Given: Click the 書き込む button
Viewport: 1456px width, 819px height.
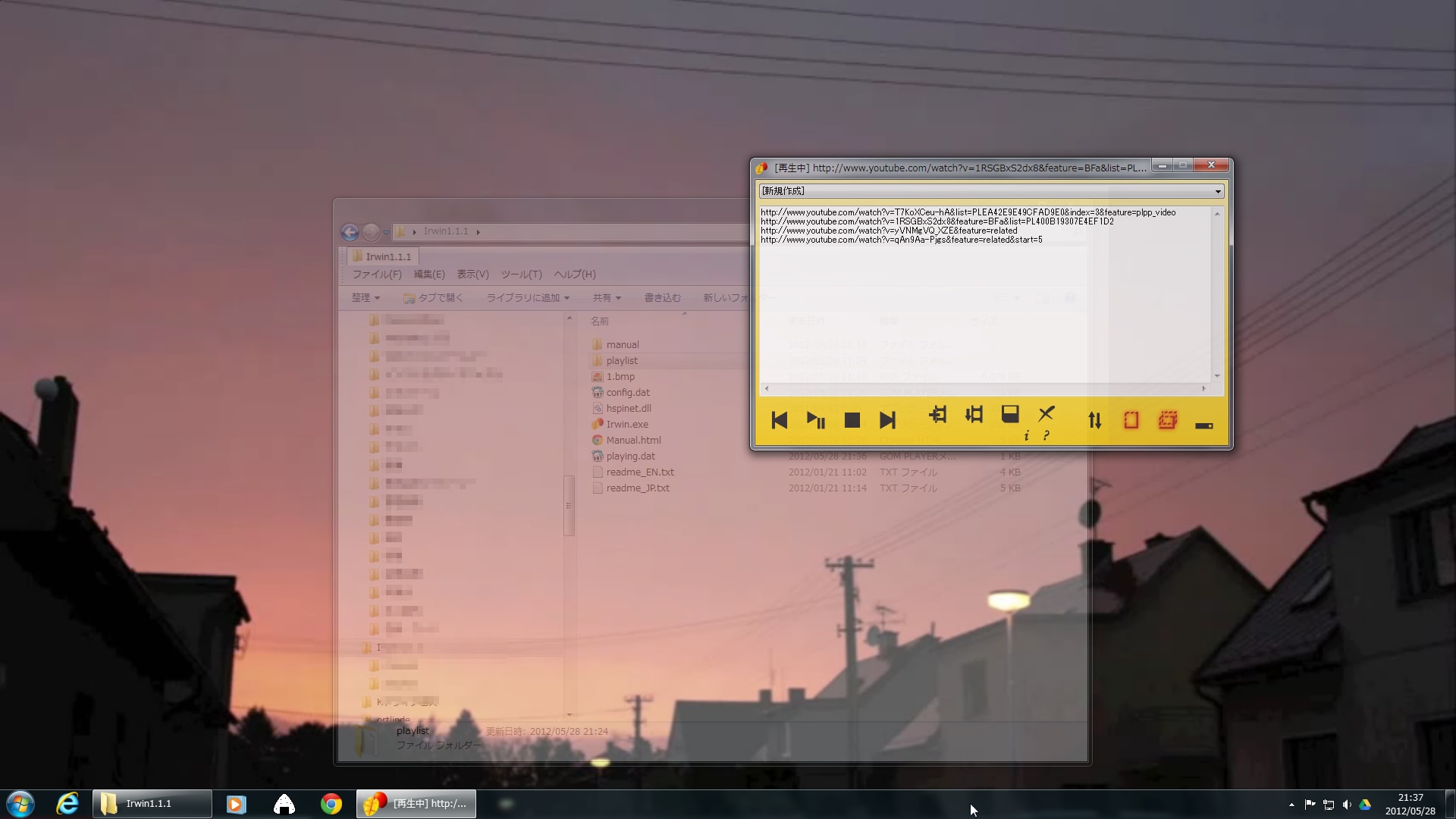Looking at the screenshot, I should click(x=662, y=298).
